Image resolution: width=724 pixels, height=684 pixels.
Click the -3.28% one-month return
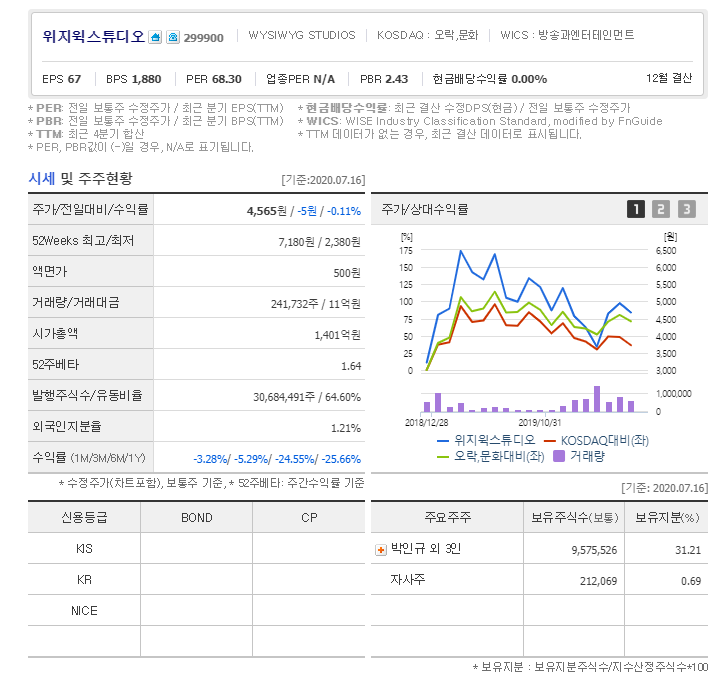coord(211,459)
